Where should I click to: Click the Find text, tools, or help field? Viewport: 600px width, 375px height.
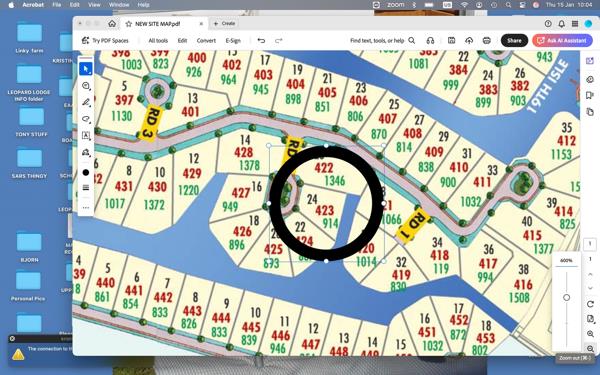(382, 41)
